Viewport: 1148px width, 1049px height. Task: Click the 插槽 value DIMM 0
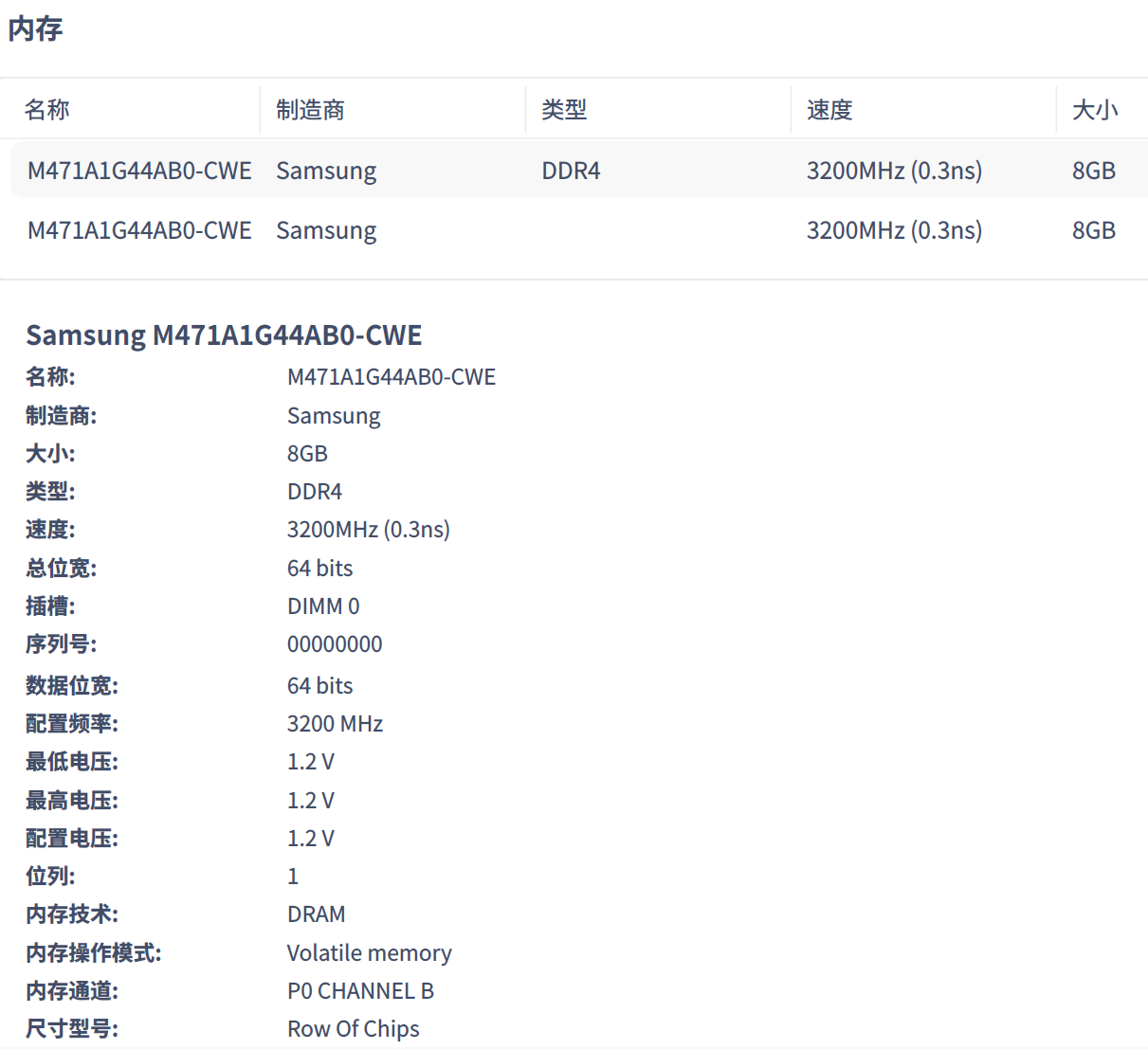tap(323, 606)
